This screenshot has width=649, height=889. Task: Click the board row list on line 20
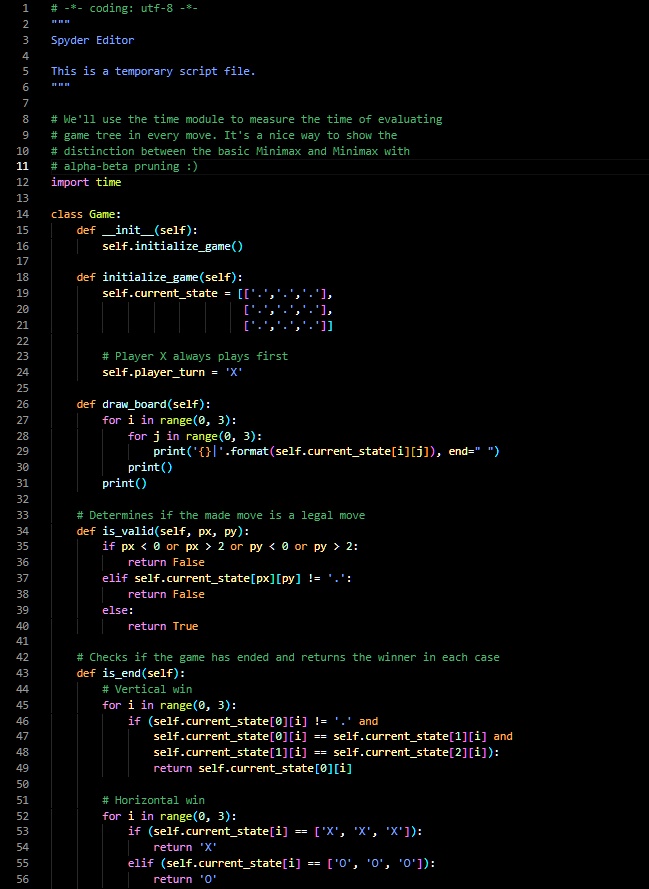287,310
